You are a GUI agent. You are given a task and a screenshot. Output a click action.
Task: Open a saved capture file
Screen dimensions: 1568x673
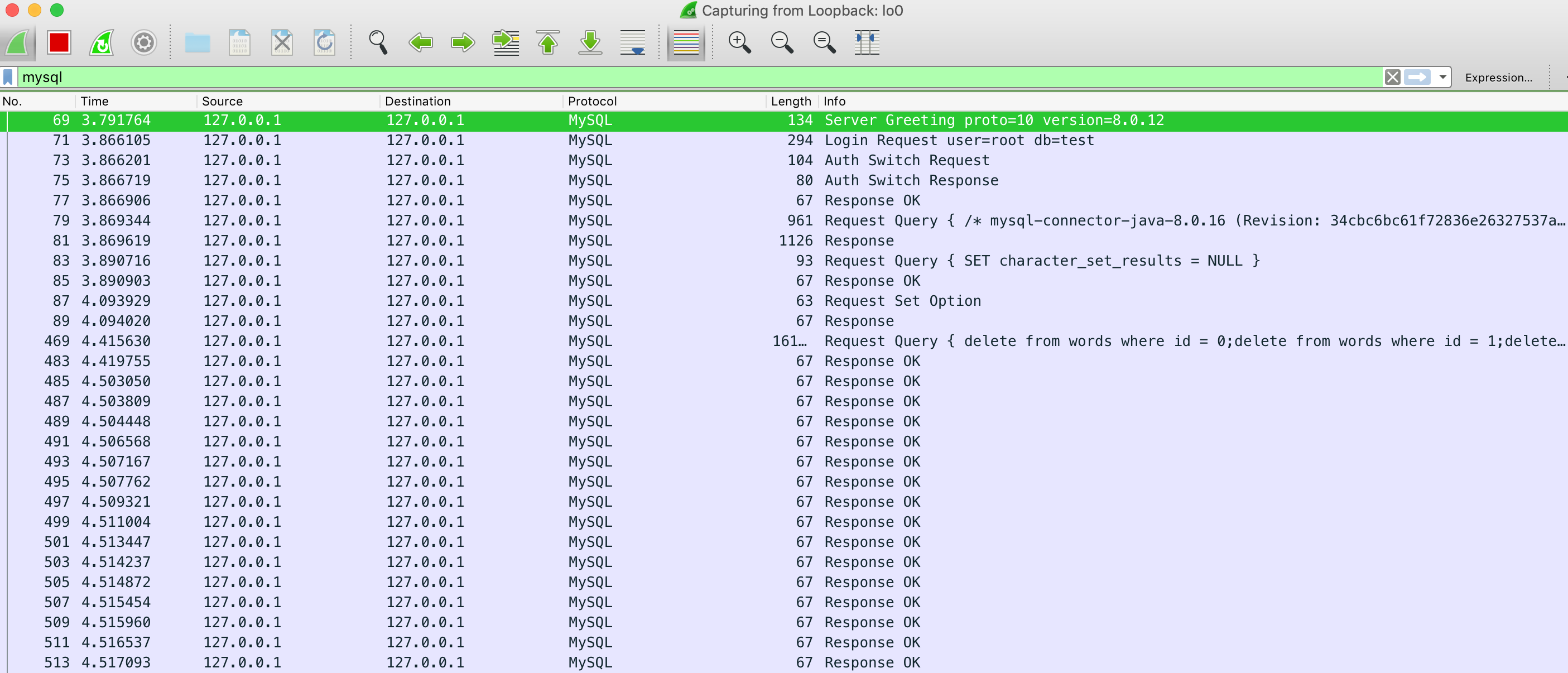196,42
